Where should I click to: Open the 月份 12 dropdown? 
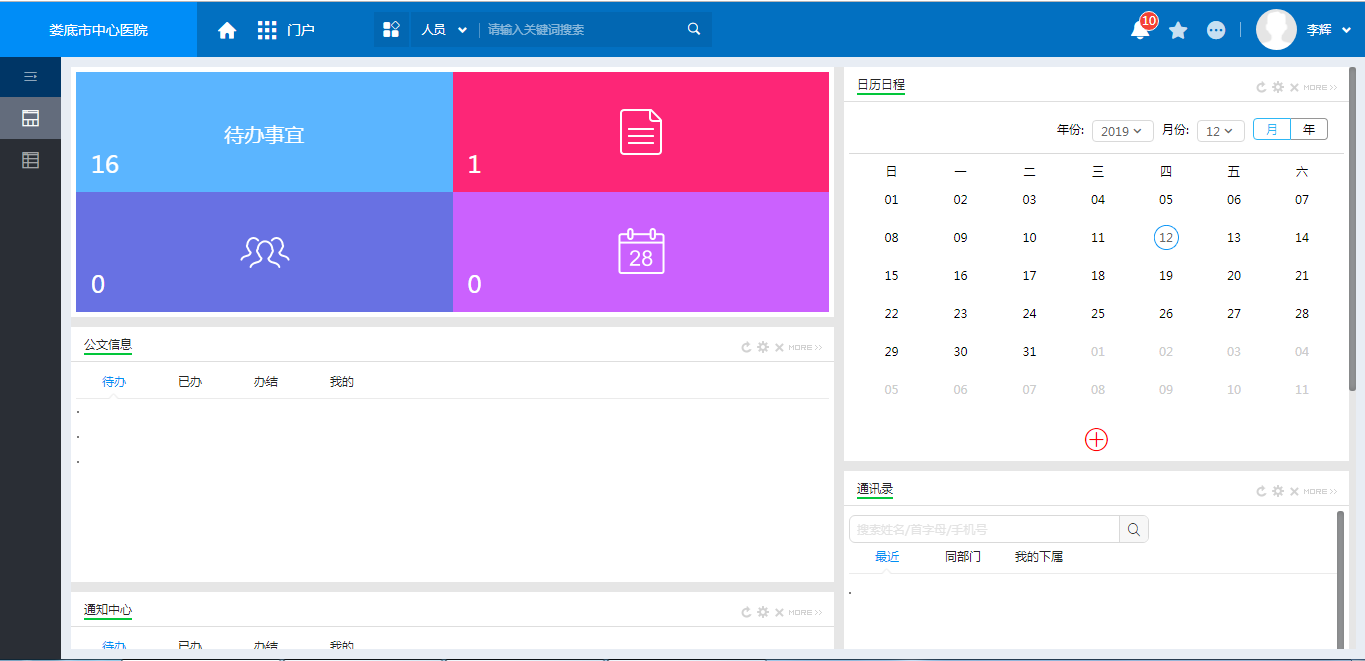[1221, 131]
